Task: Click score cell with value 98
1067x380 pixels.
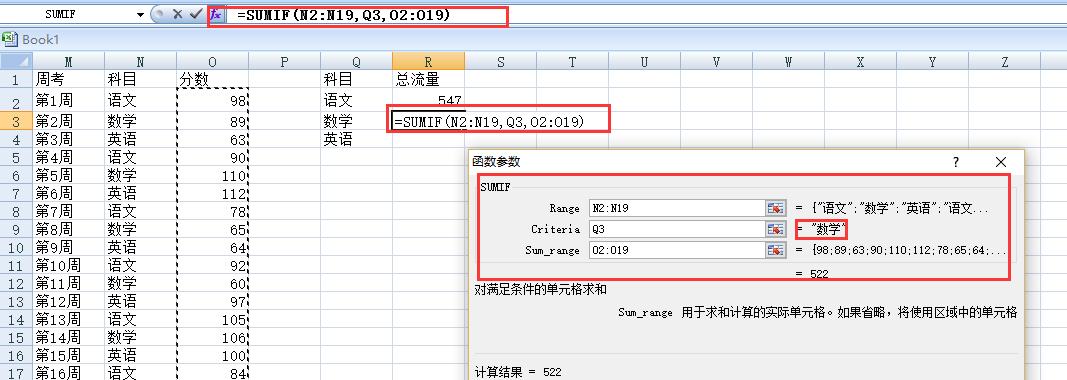Action: point(212,101)
